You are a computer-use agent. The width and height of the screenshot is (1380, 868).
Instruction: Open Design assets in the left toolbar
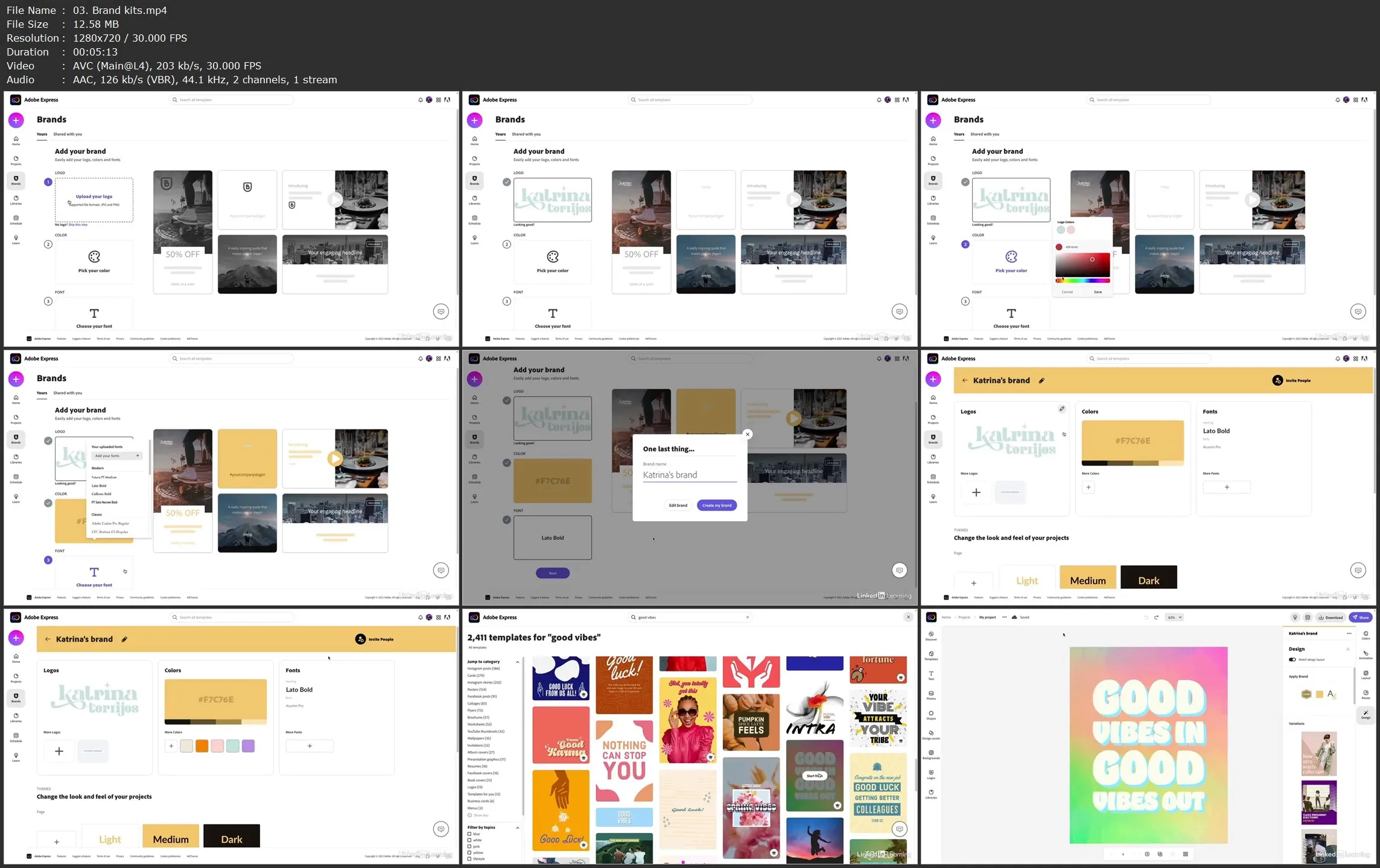pyautogui.click(x=931, y=734)
